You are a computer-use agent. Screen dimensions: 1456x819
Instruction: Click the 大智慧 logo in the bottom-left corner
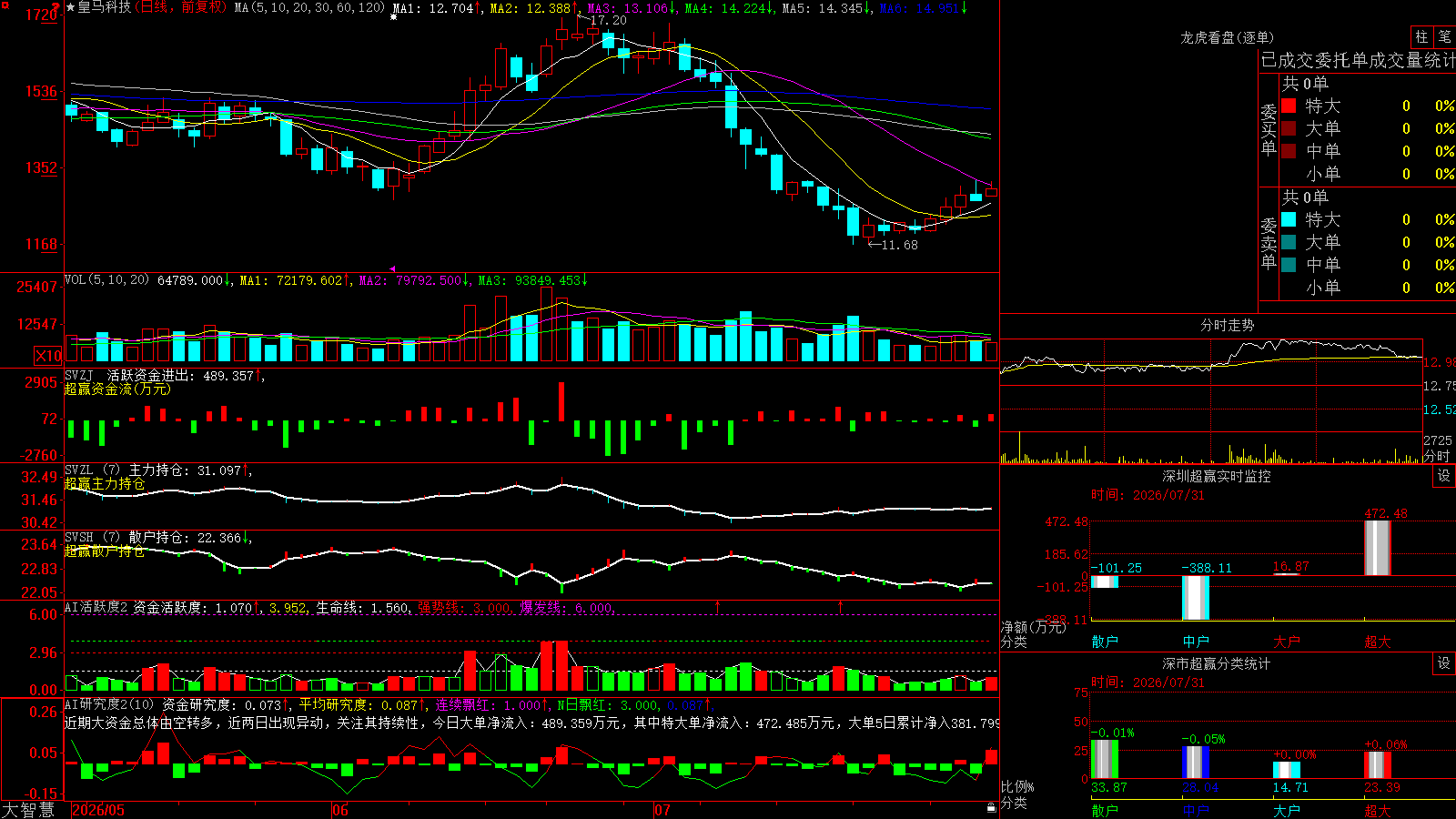point(29,810)
